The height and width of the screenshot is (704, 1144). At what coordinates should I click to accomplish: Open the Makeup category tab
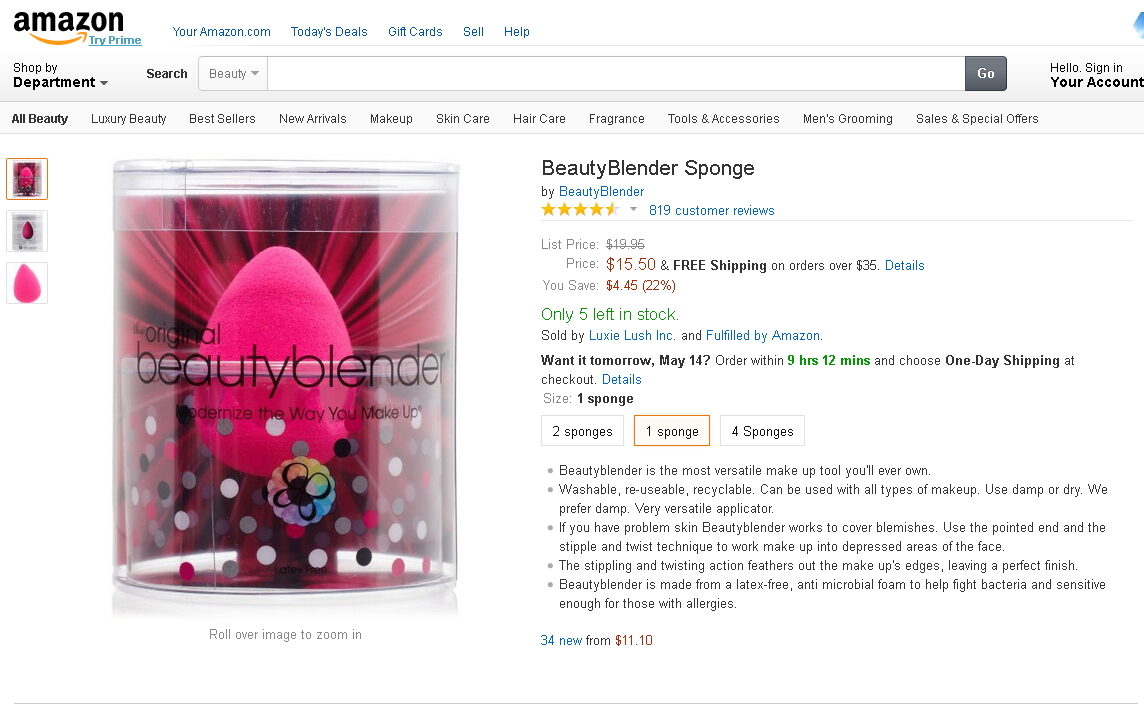[x=391, y=118]
